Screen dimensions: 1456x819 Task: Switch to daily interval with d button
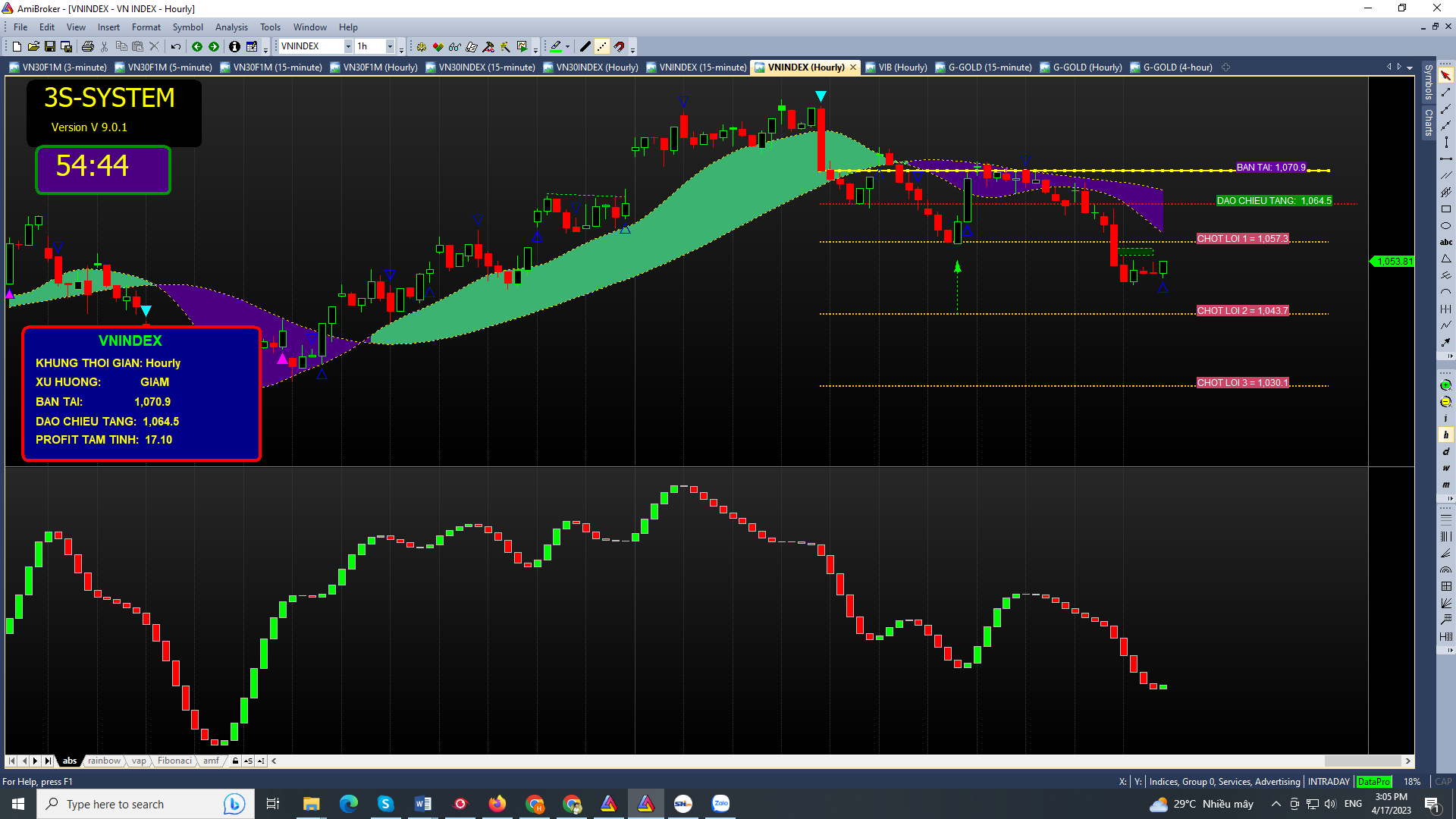click(1445, 452)
